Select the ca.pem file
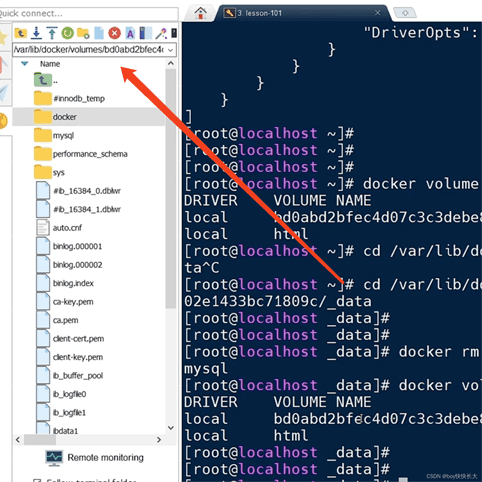 coord(57,320)
